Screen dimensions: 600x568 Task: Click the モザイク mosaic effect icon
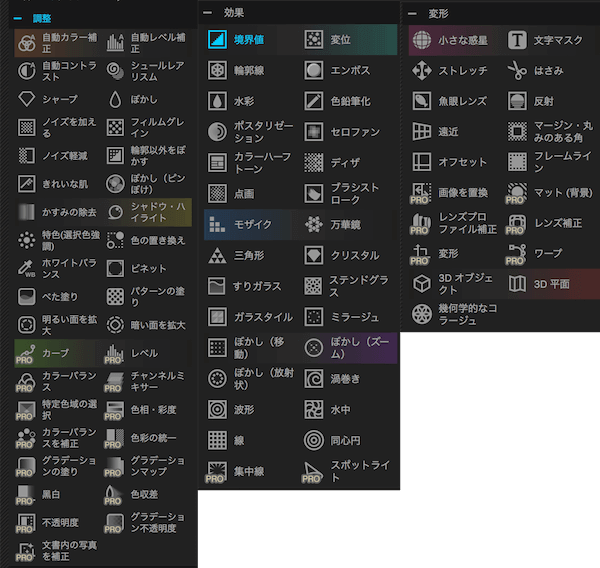coord(217,224)
